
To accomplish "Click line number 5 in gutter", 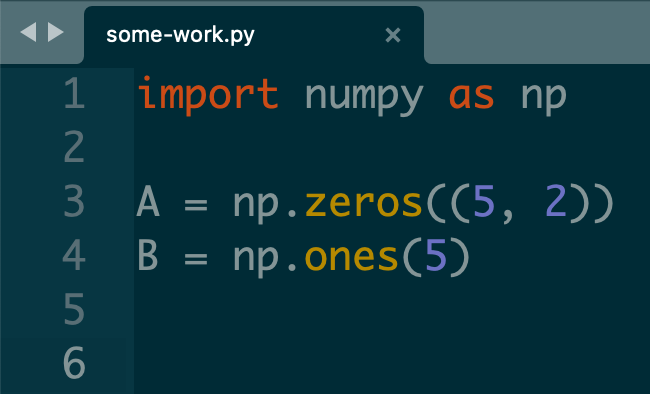I will pos(75,309).
